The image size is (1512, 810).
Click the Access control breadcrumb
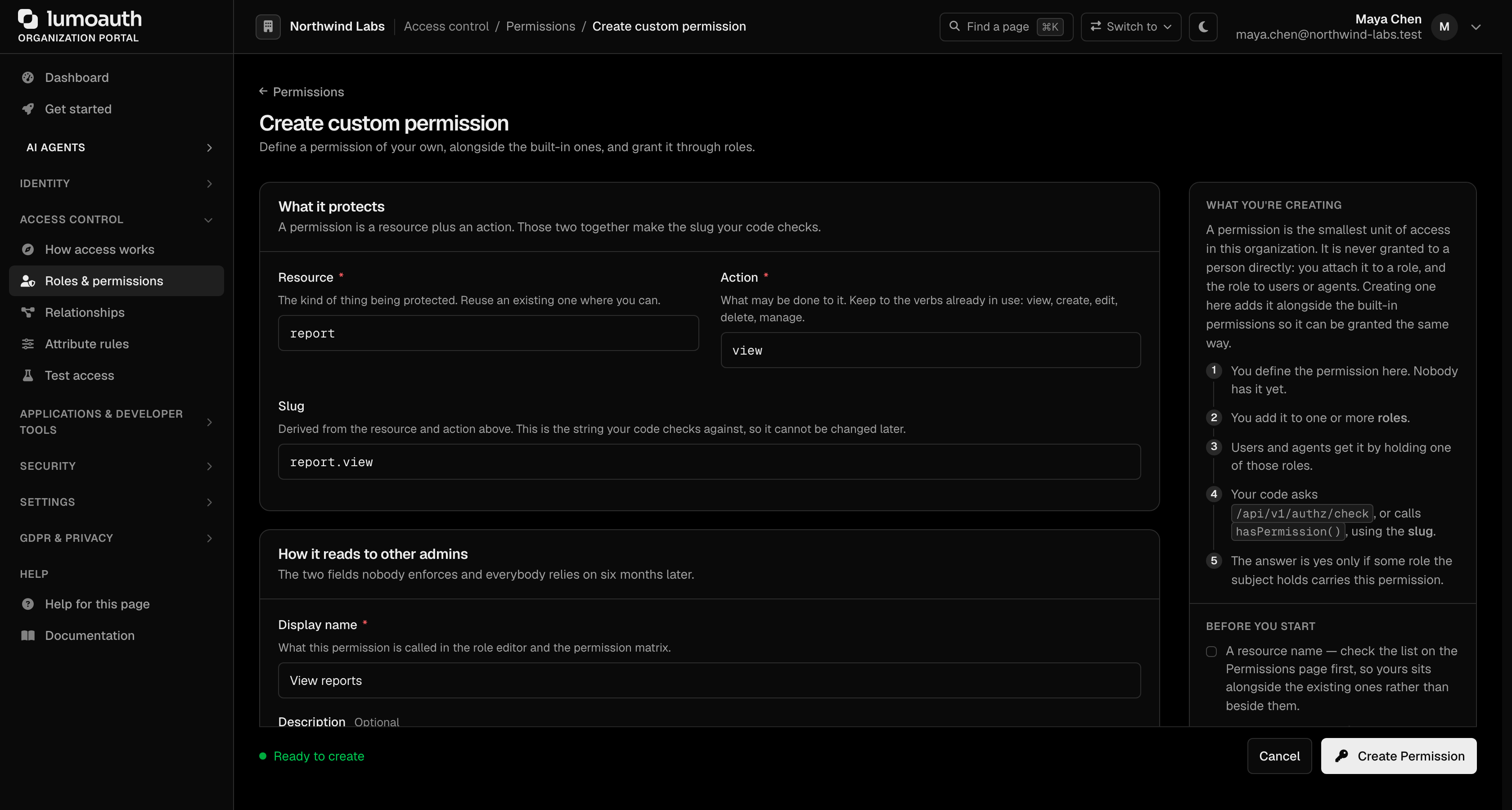click(x=446, y=27)
